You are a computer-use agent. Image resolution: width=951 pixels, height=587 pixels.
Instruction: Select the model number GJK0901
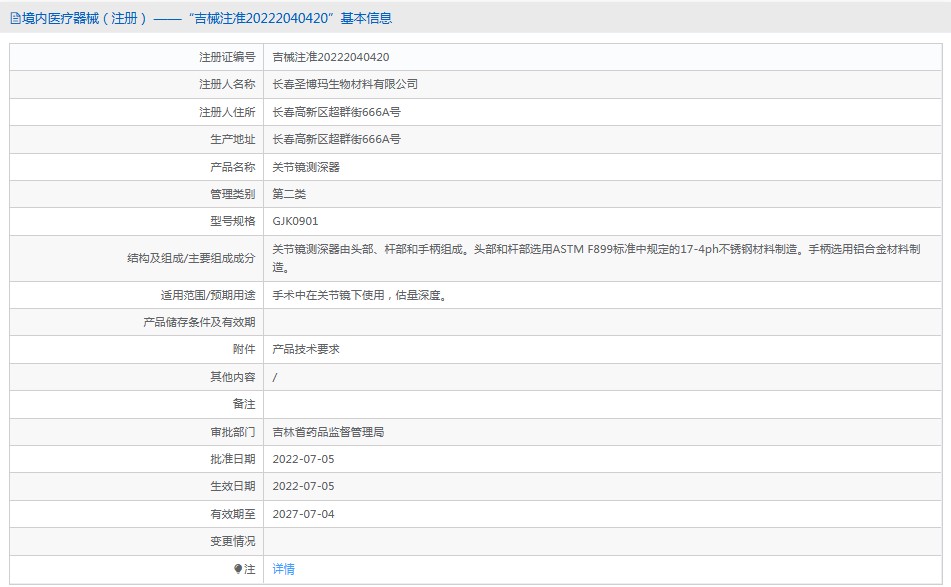293,221
